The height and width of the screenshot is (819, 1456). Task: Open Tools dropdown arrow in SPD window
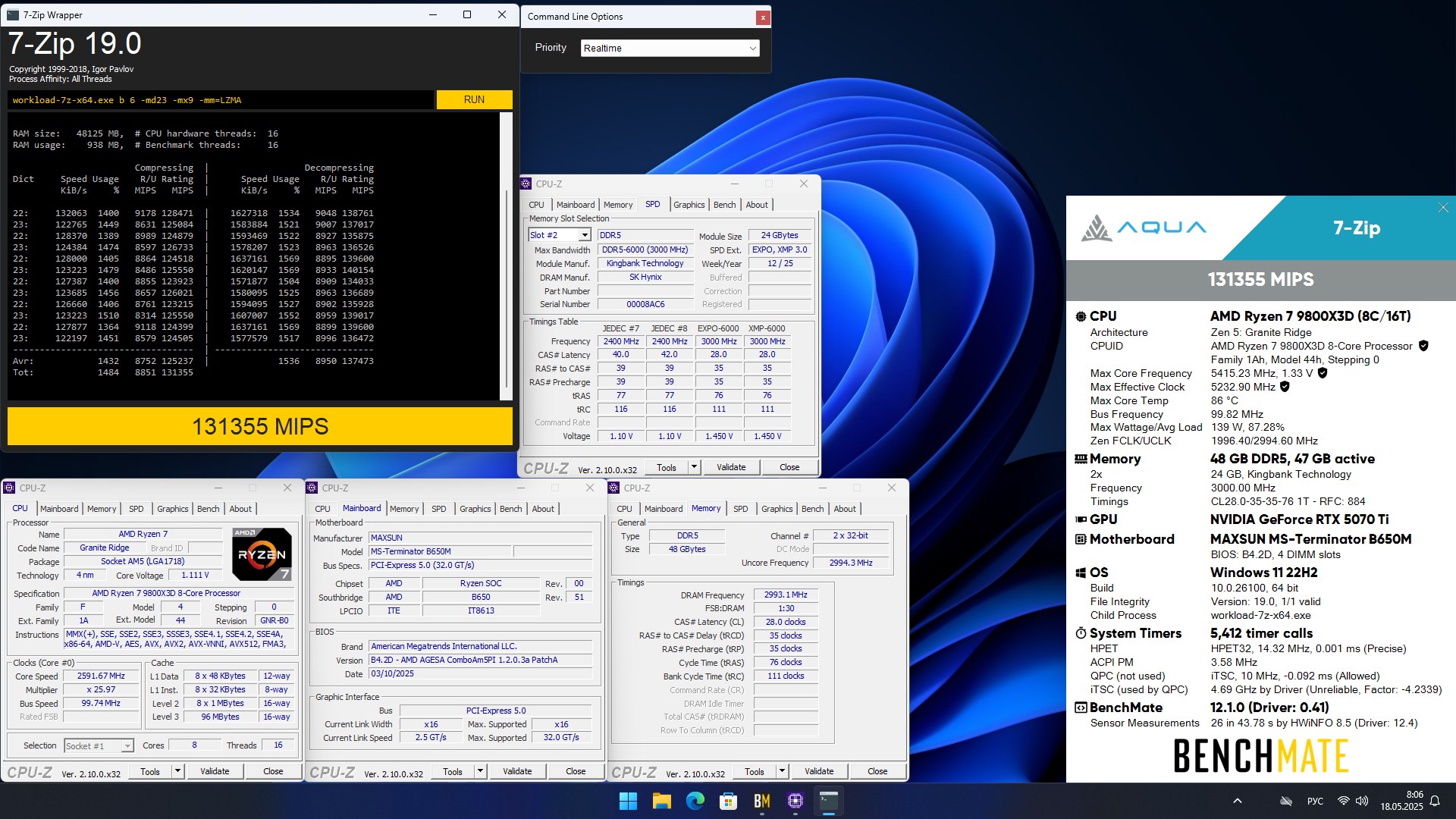(x=693, y=467)
